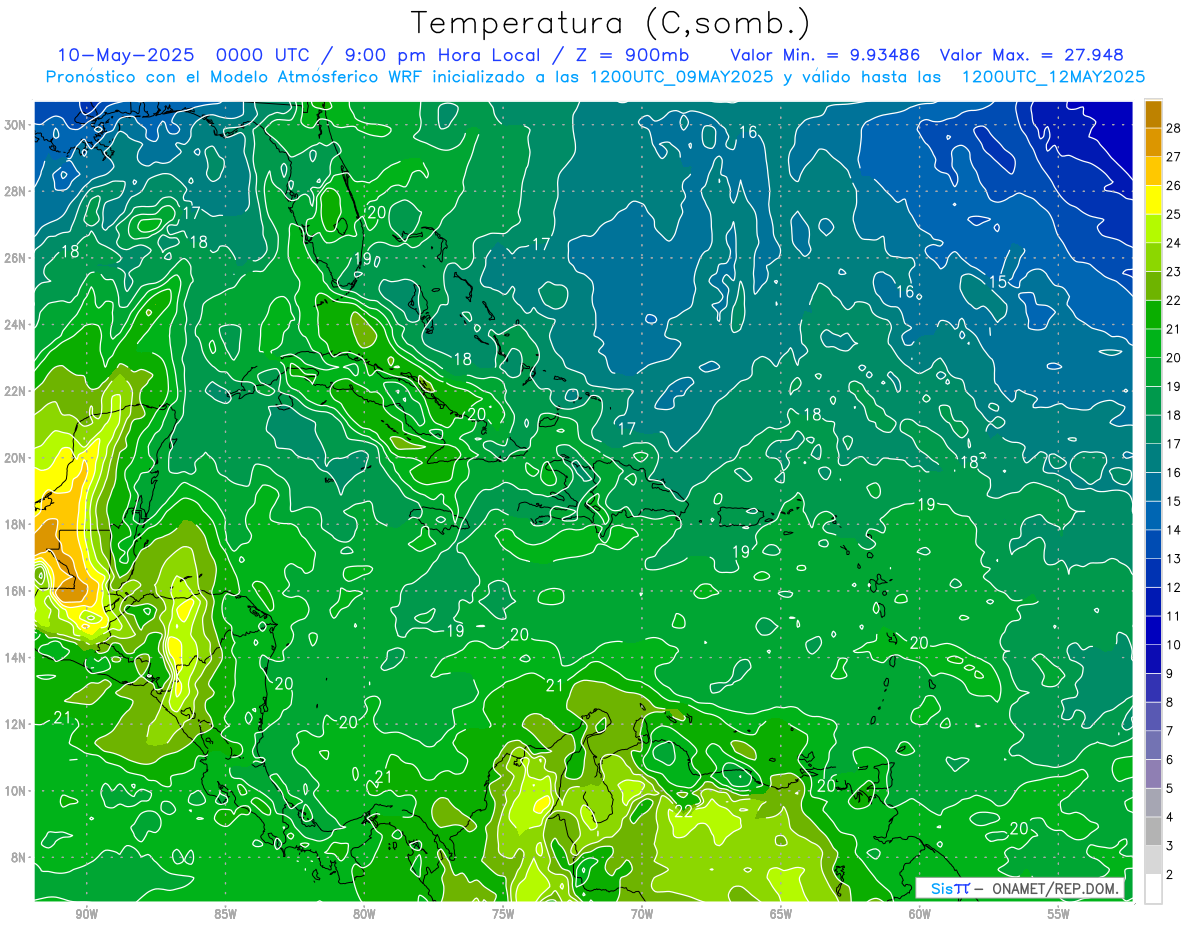Image resolution: width=1200 pixels, height=927 pixels.
Task: Click the "8N" latitude axis label
Action: [20, 857]
